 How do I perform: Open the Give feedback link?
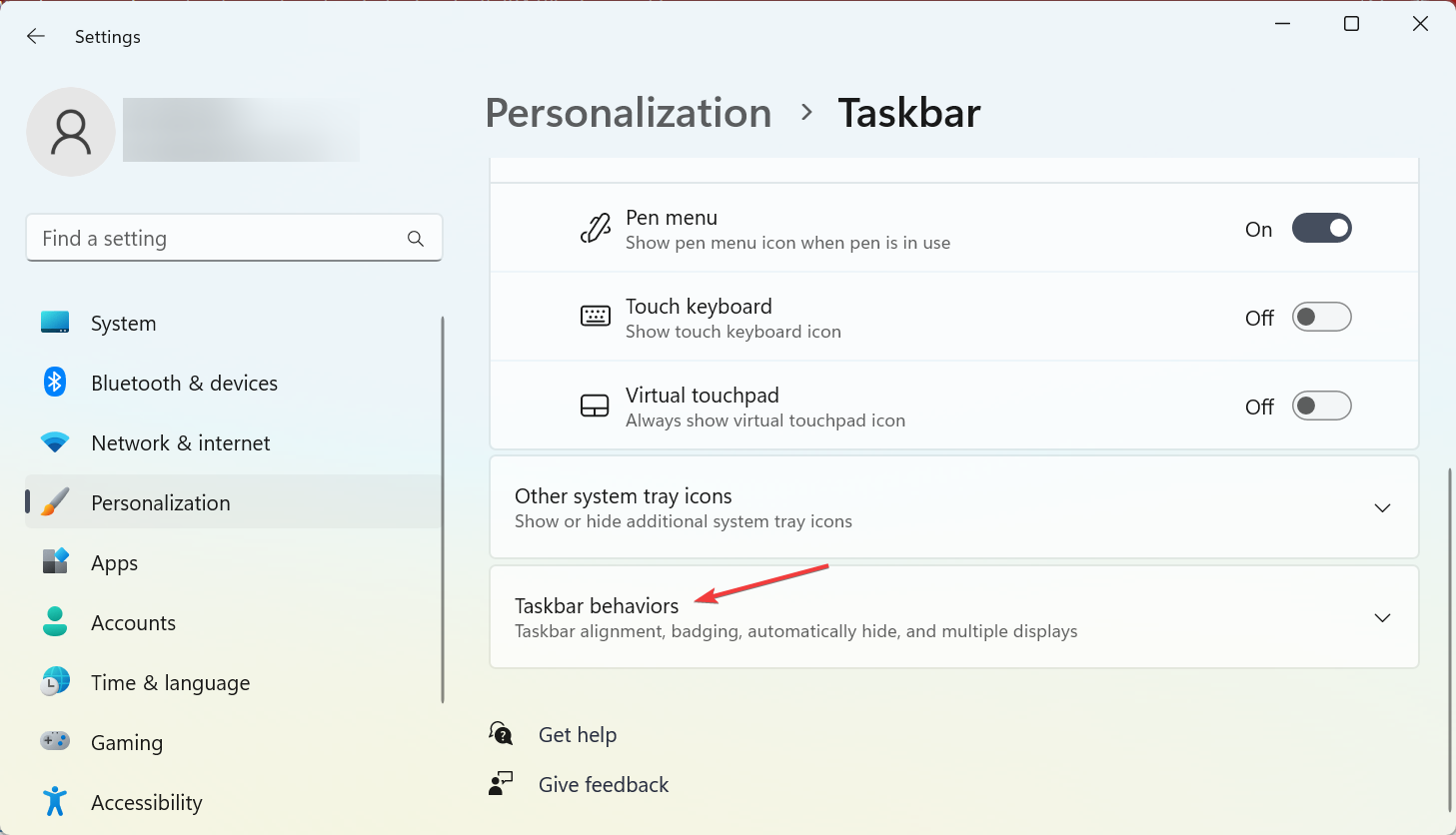click(x=604, y=785)
